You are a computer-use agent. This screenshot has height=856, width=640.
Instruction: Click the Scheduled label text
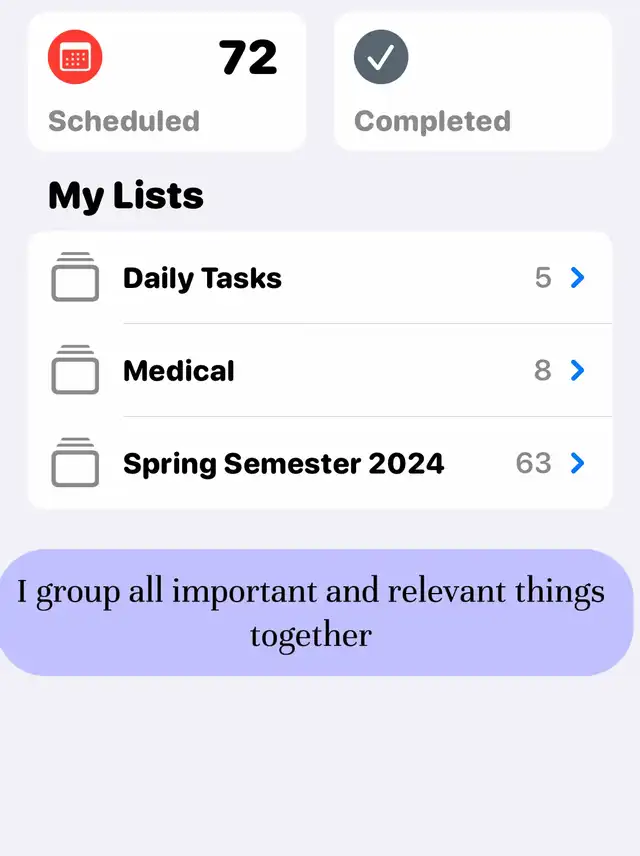[x=124, y=121]
